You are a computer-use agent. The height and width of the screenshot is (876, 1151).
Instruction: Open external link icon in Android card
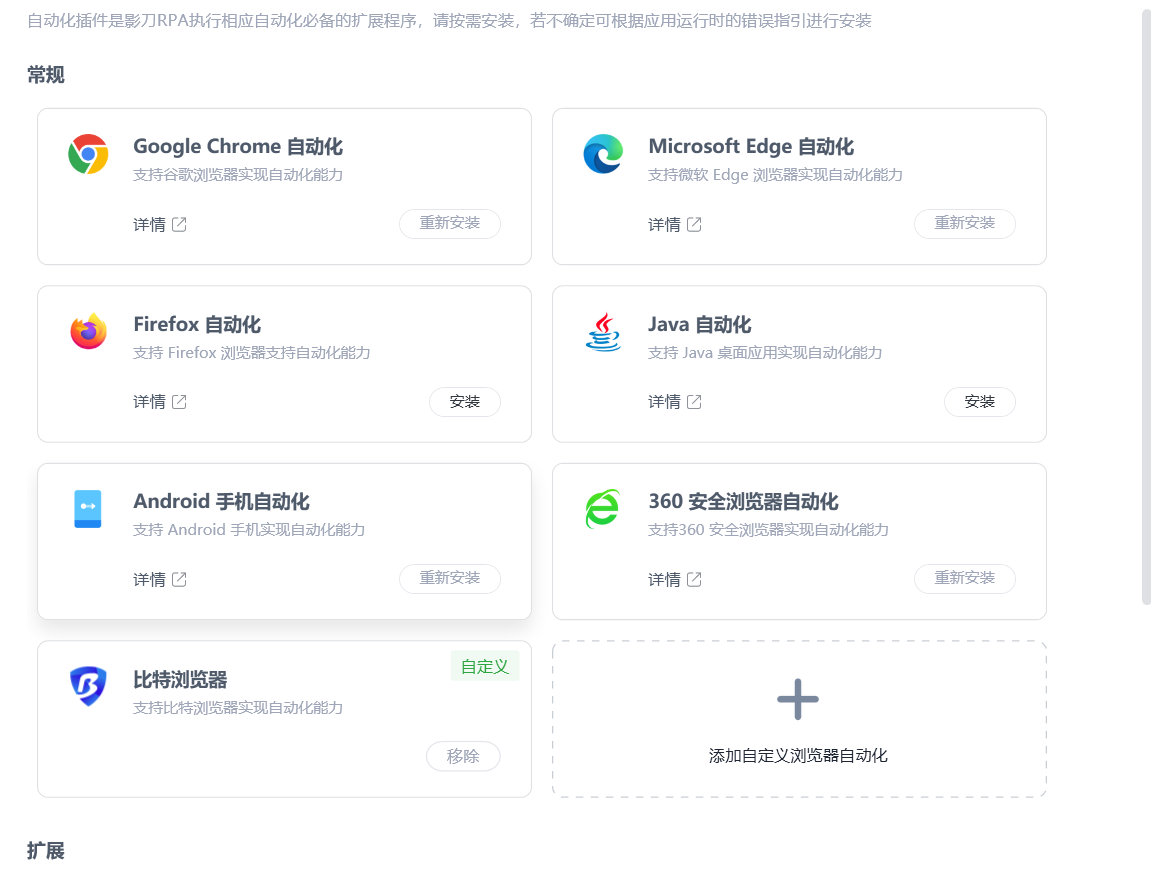179,579
